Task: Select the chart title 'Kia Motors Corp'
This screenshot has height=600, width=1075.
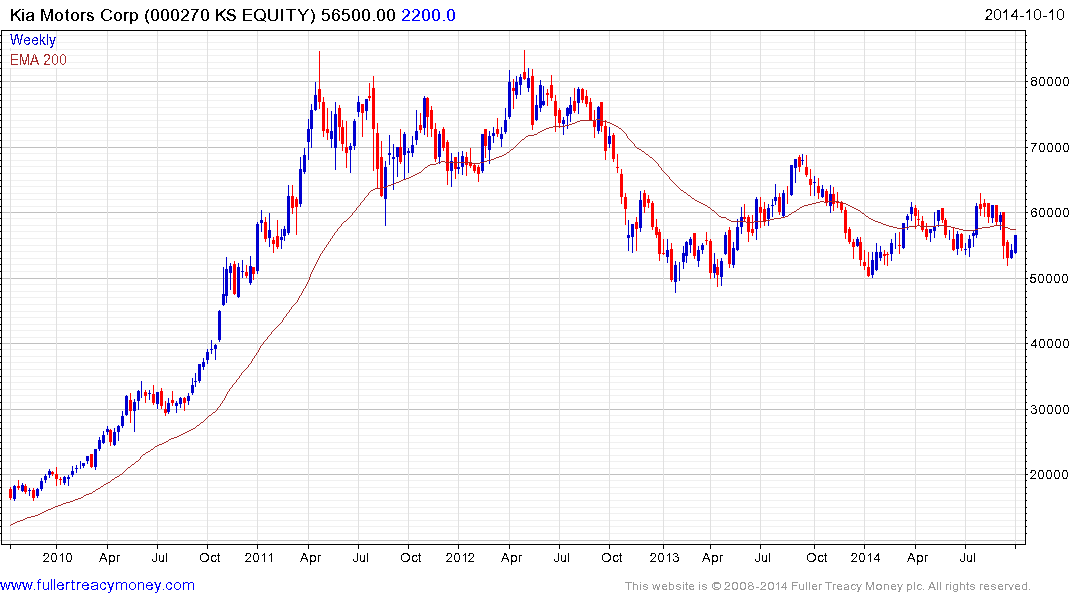Action: (74, 15)
